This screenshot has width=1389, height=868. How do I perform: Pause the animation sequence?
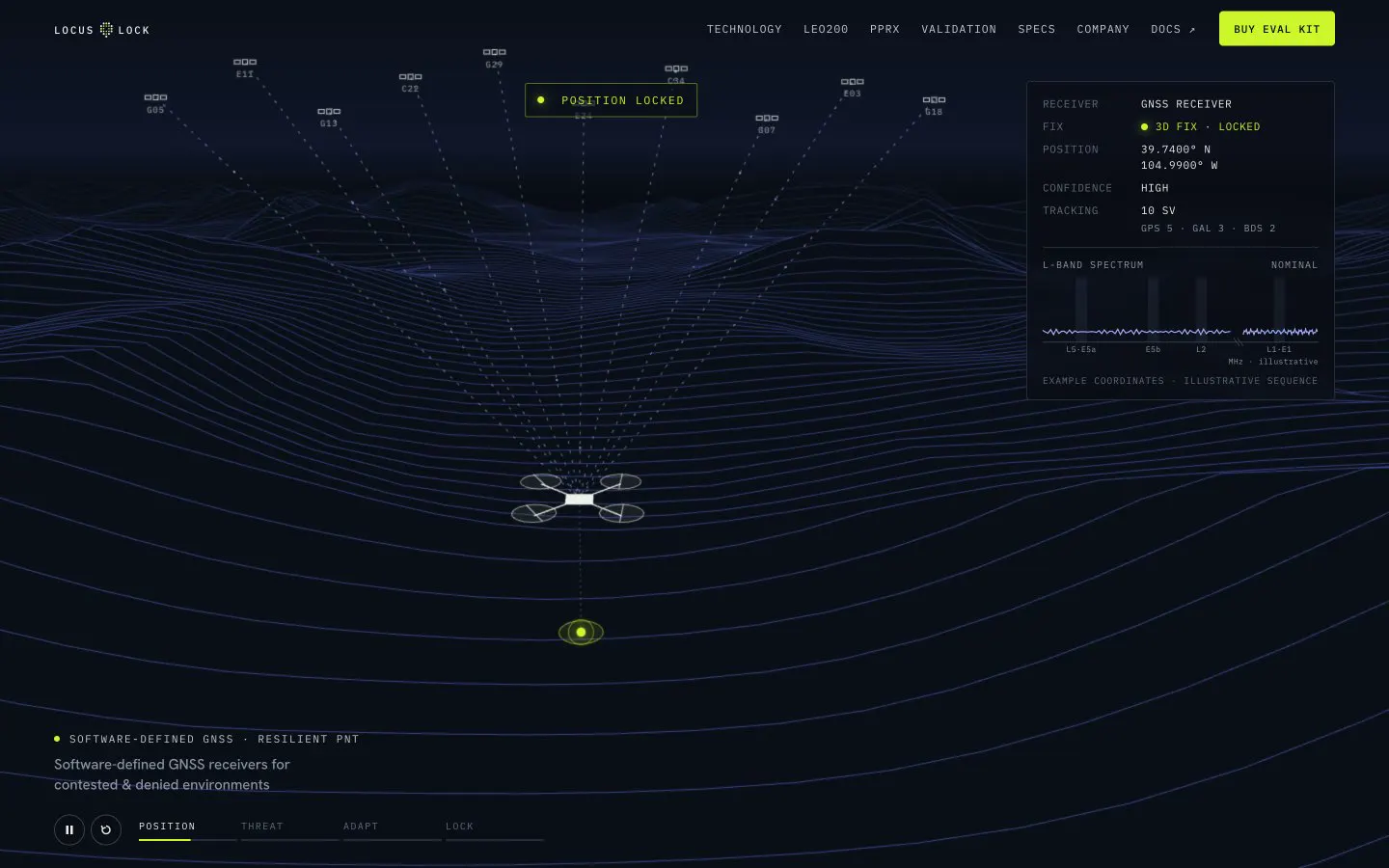pyautogui.click(x=69, y=829)
